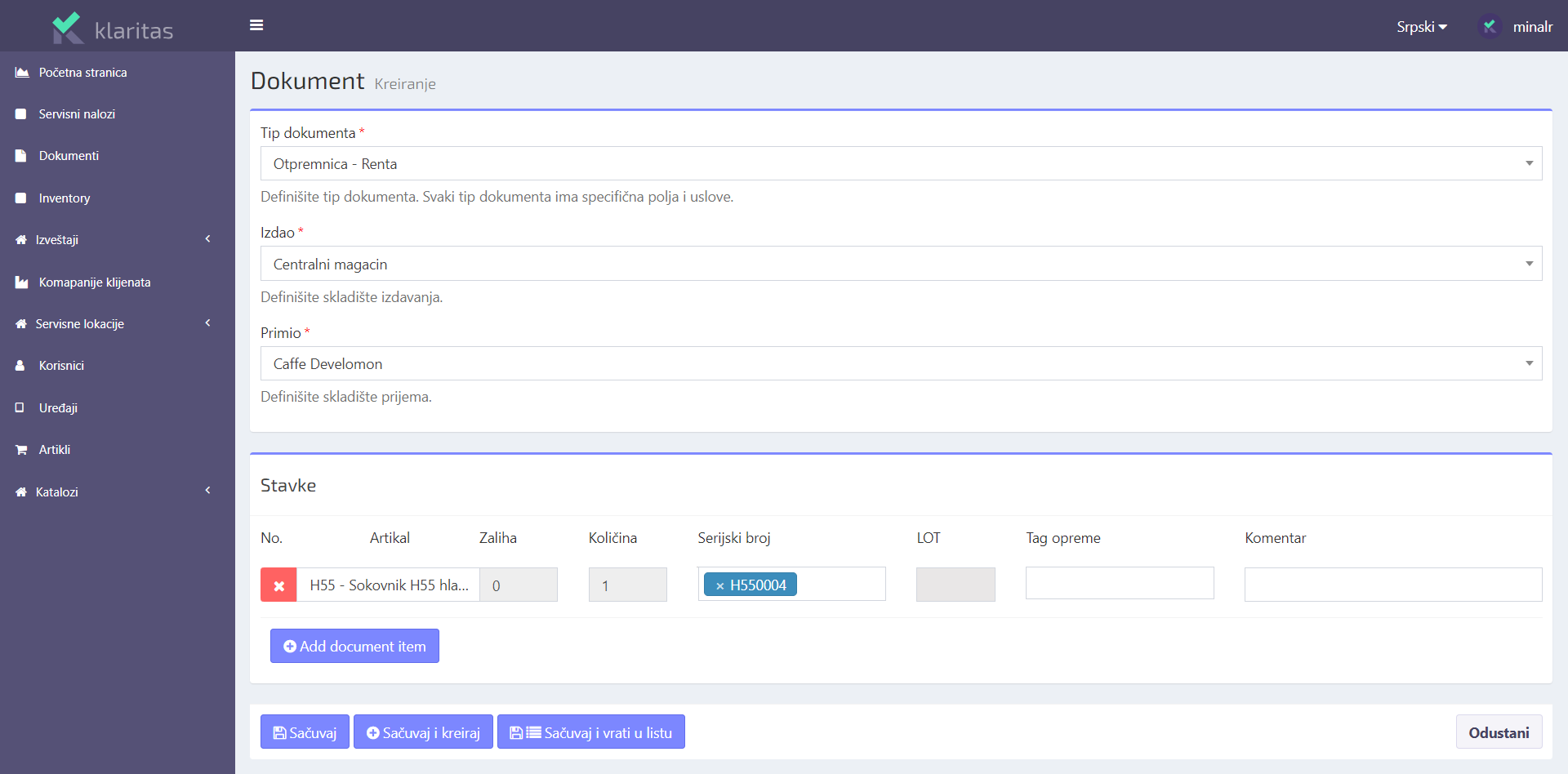Click the Artikli shopping cart icon
Screen dimensions: 1568x774
pos(21,450)
